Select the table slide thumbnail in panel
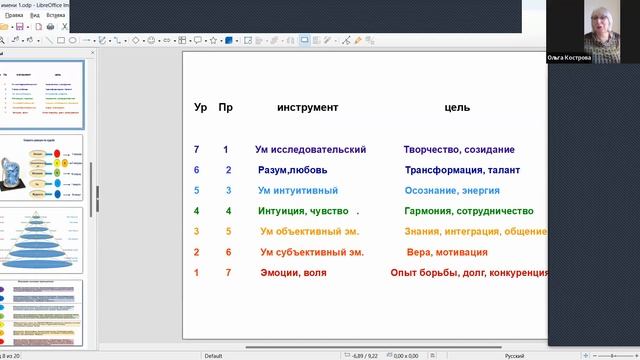The width and height of the screenshot is (640, 360). (42, 95)
